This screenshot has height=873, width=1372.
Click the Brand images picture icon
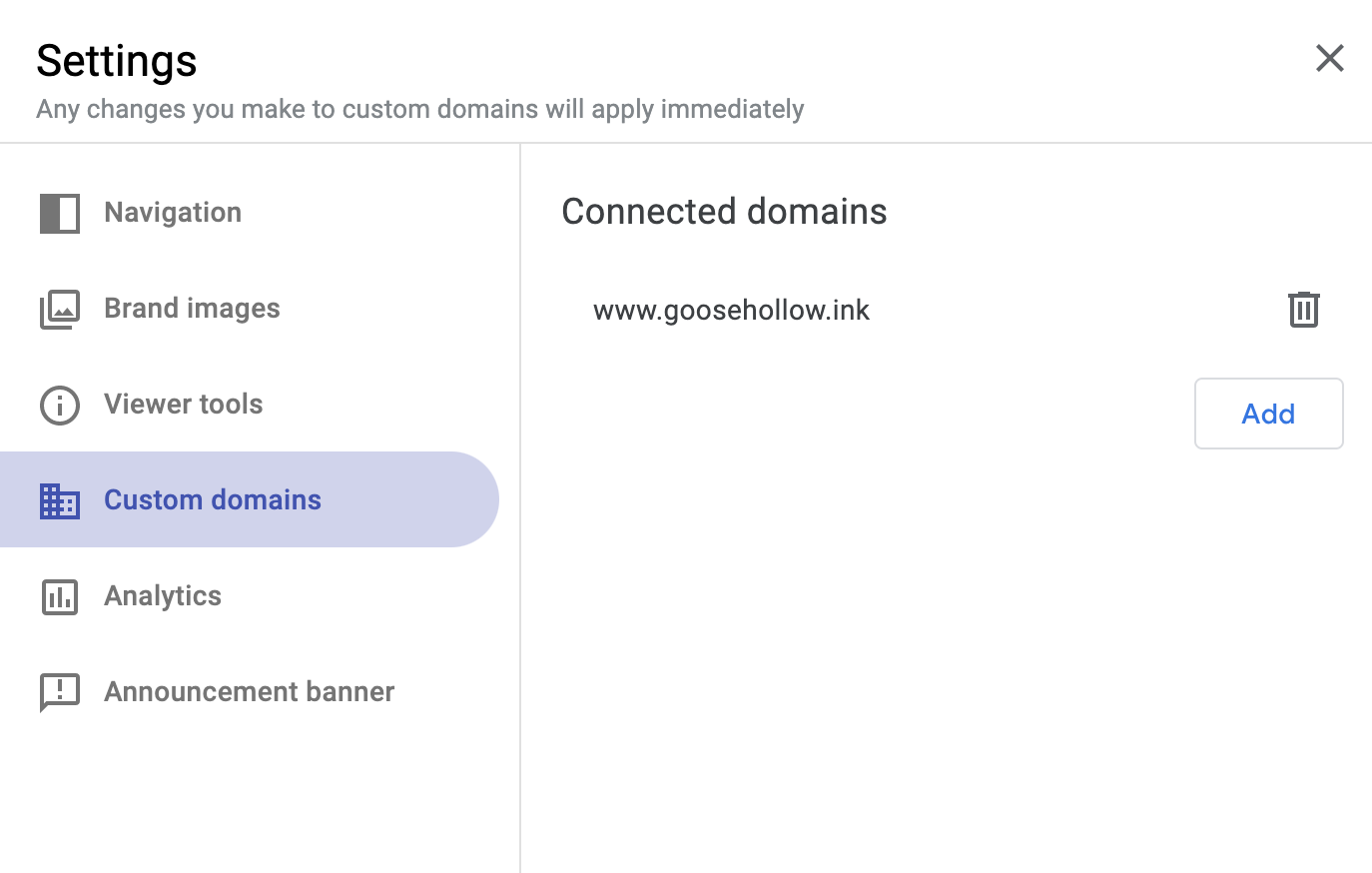pos(60,309)
